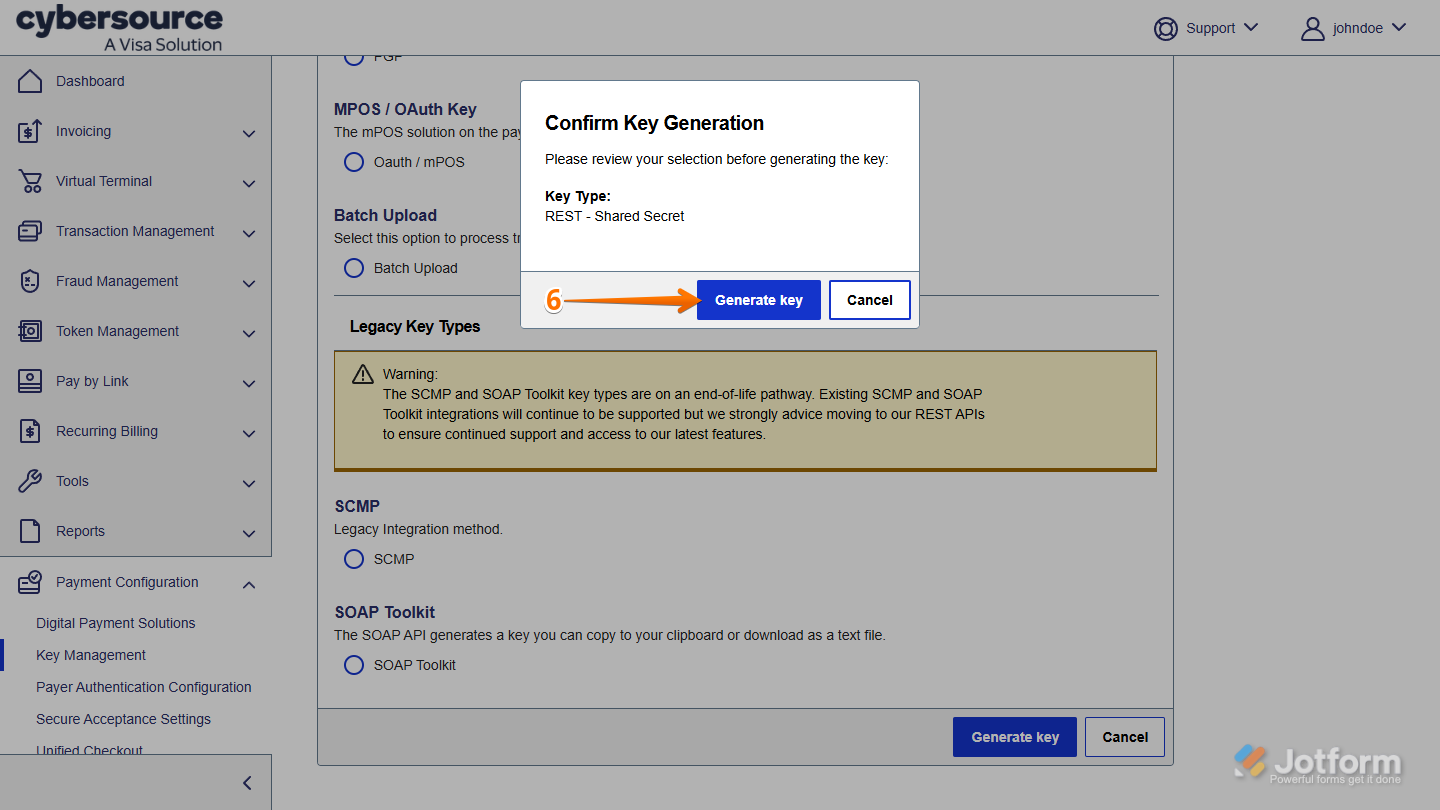Click the Token Management safe icon
Viewport: 1440px width, 810px height.
point(30,331)
